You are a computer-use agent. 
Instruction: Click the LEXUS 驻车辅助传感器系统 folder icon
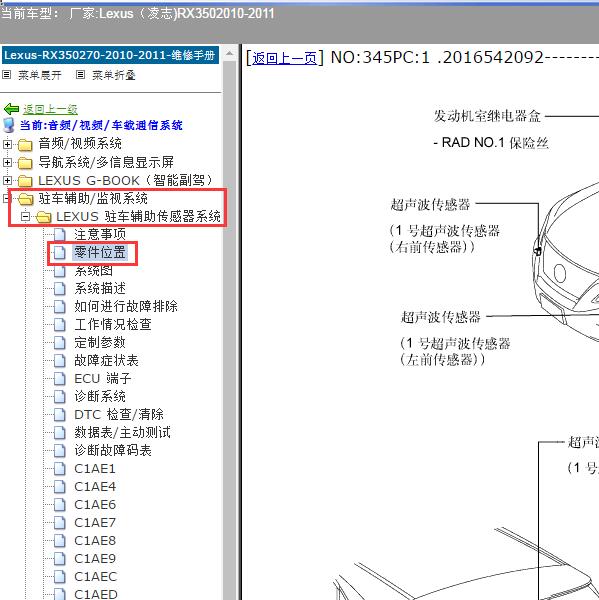pyautogui.click(x=44, y=217)
